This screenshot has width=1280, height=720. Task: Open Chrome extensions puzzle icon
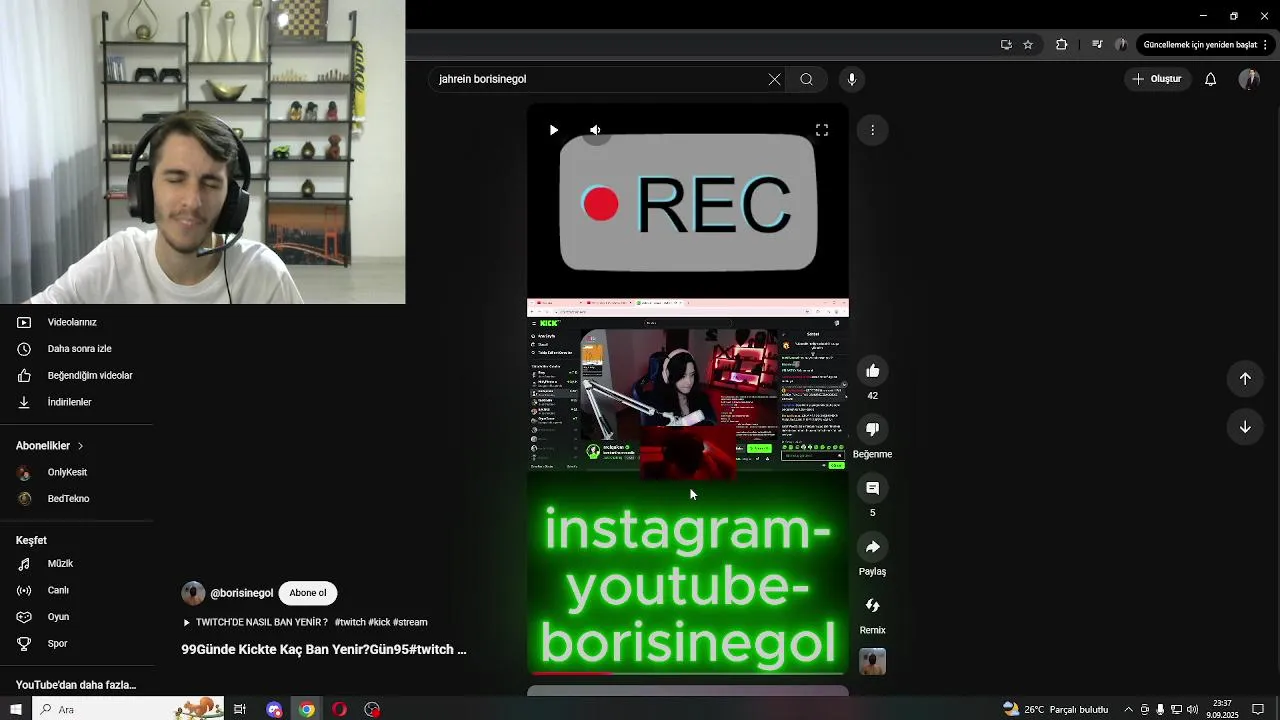(x=1062, y=45)
